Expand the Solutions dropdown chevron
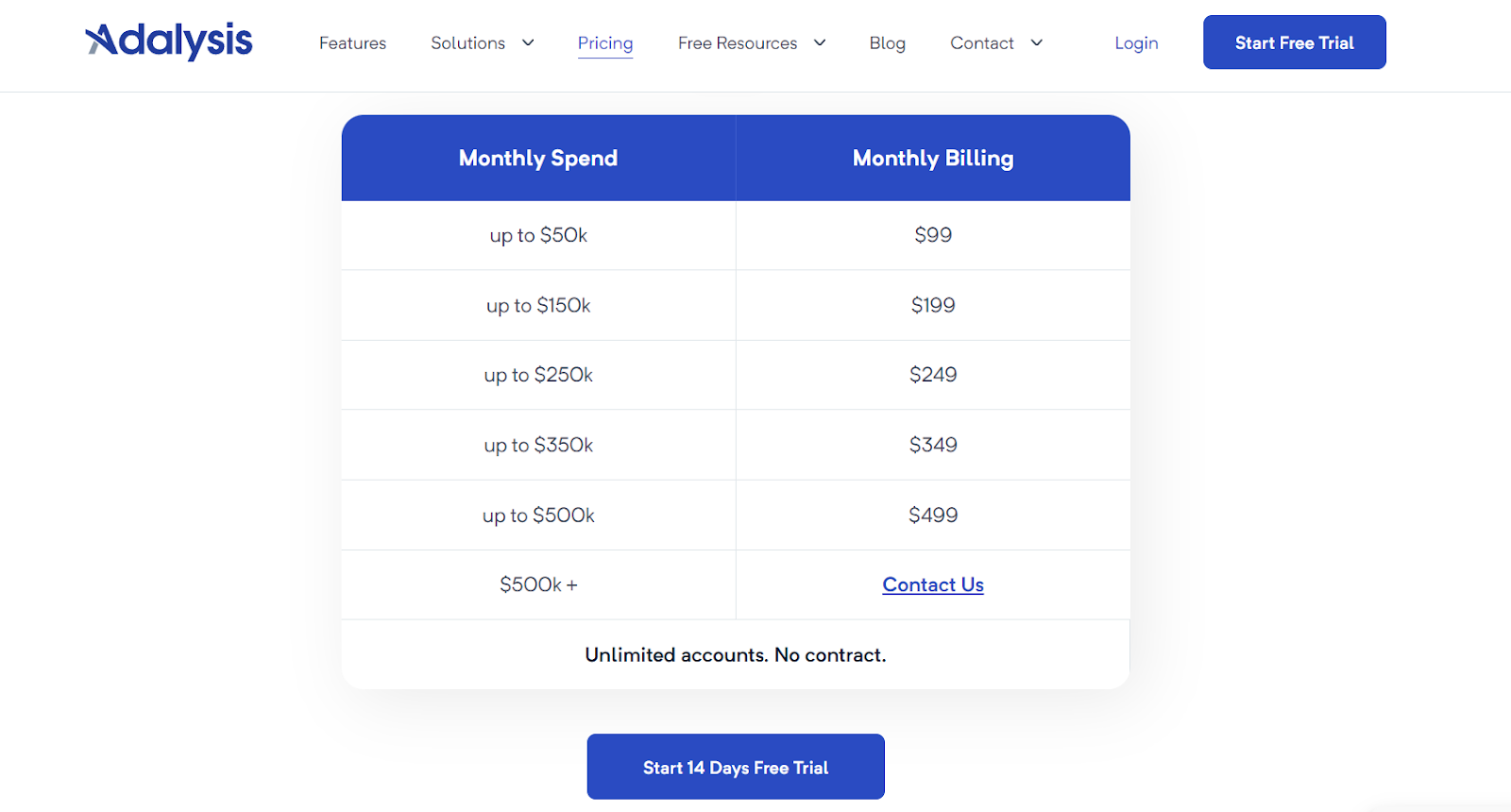 coord(528,42)
